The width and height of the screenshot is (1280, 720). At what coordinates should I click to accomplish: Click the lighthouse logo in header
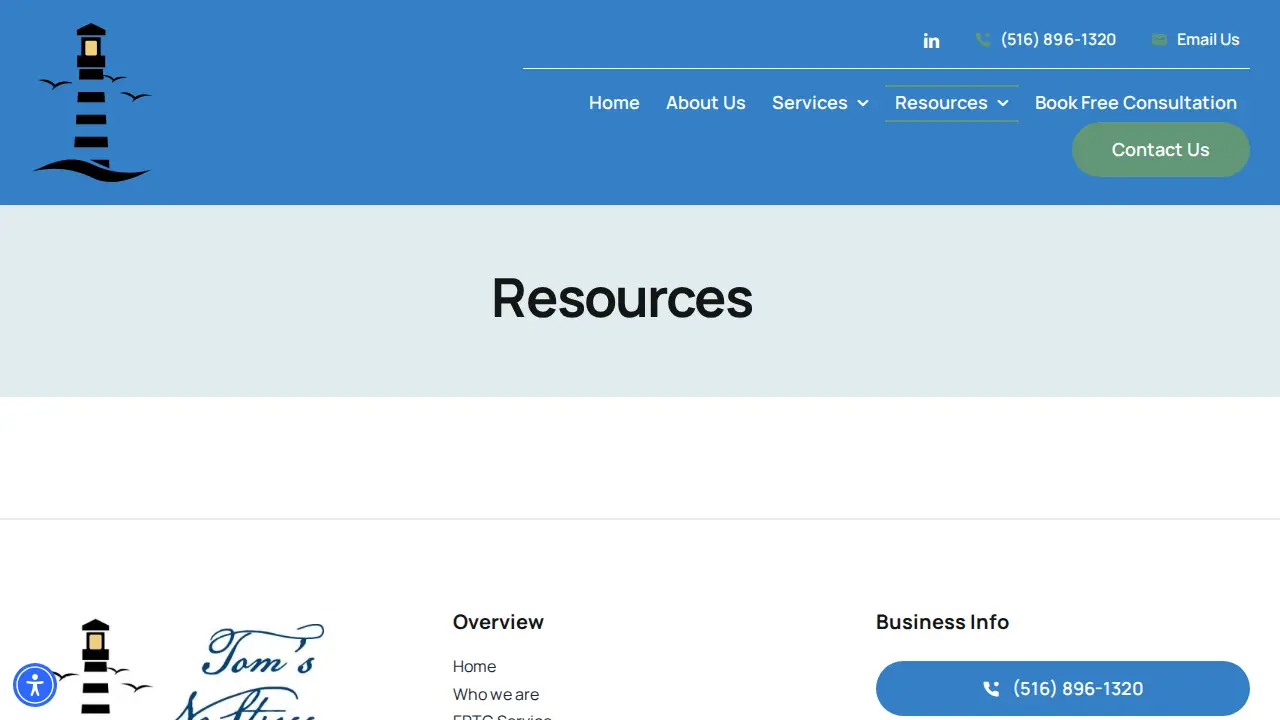click(x=92, y=102)
